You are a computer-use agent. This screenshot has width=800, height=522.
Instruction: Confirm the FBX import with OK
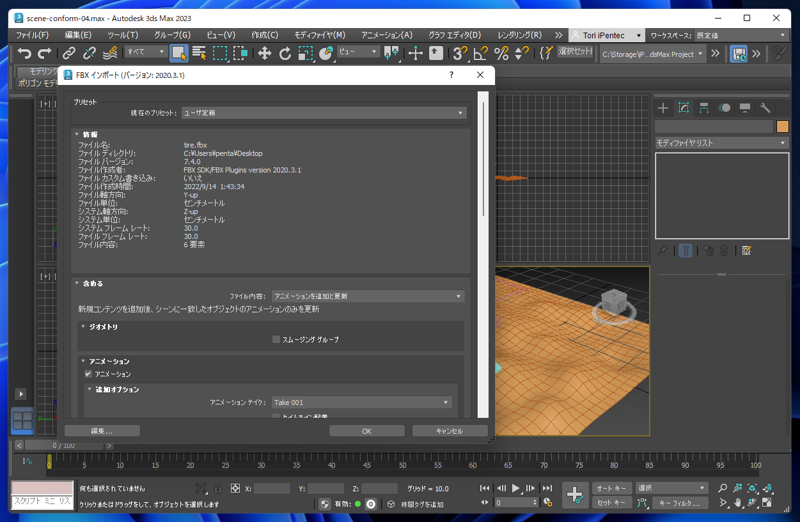click(x=367, y=431)
